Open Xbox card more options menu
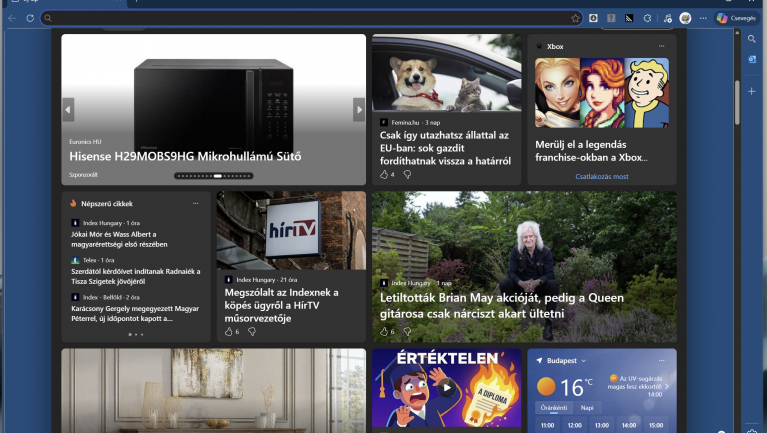 (661, 46)
